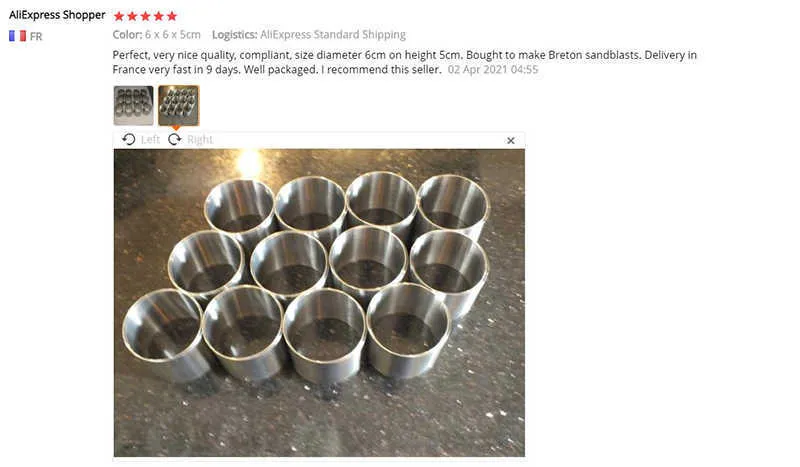Click the fifth red rating star
The image size is (800, 467).
[x=172, y=16]
